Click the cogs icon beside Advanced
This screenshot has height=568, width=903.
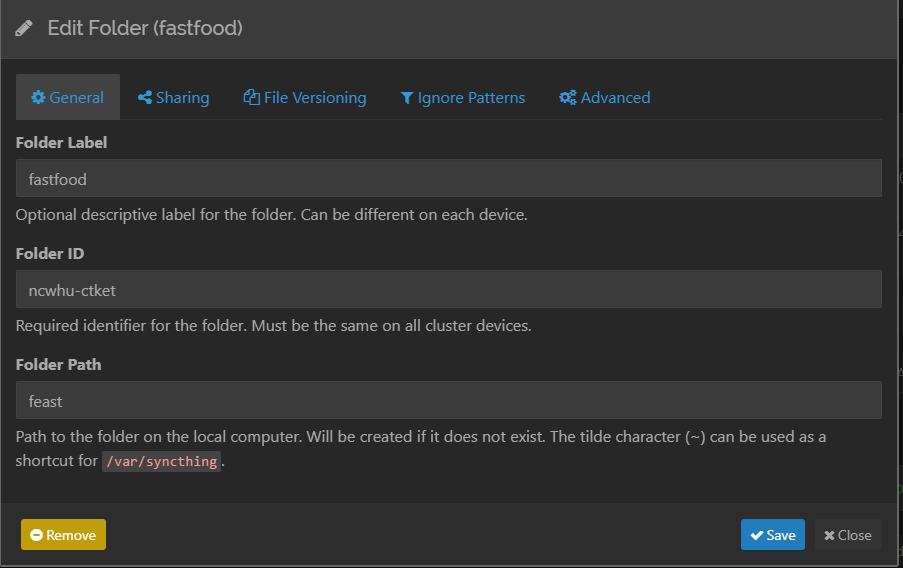click(567, 98)
